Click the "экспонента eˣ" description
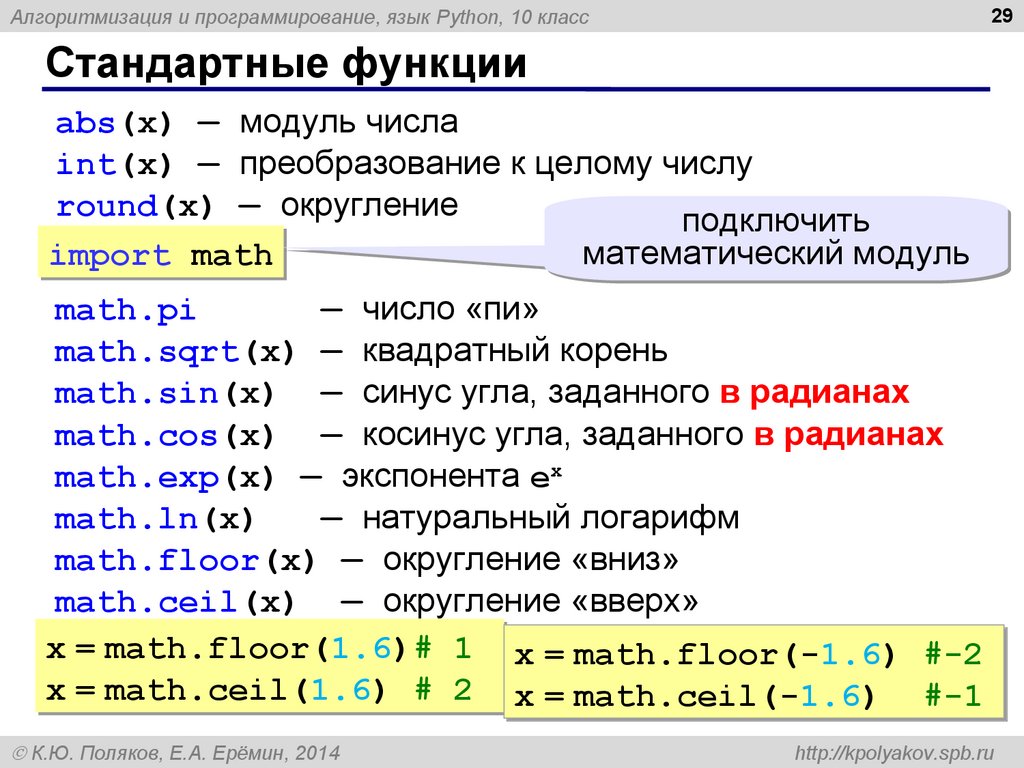The height and width of the screenshot is (768, 1024). click(x=452, y=477)
